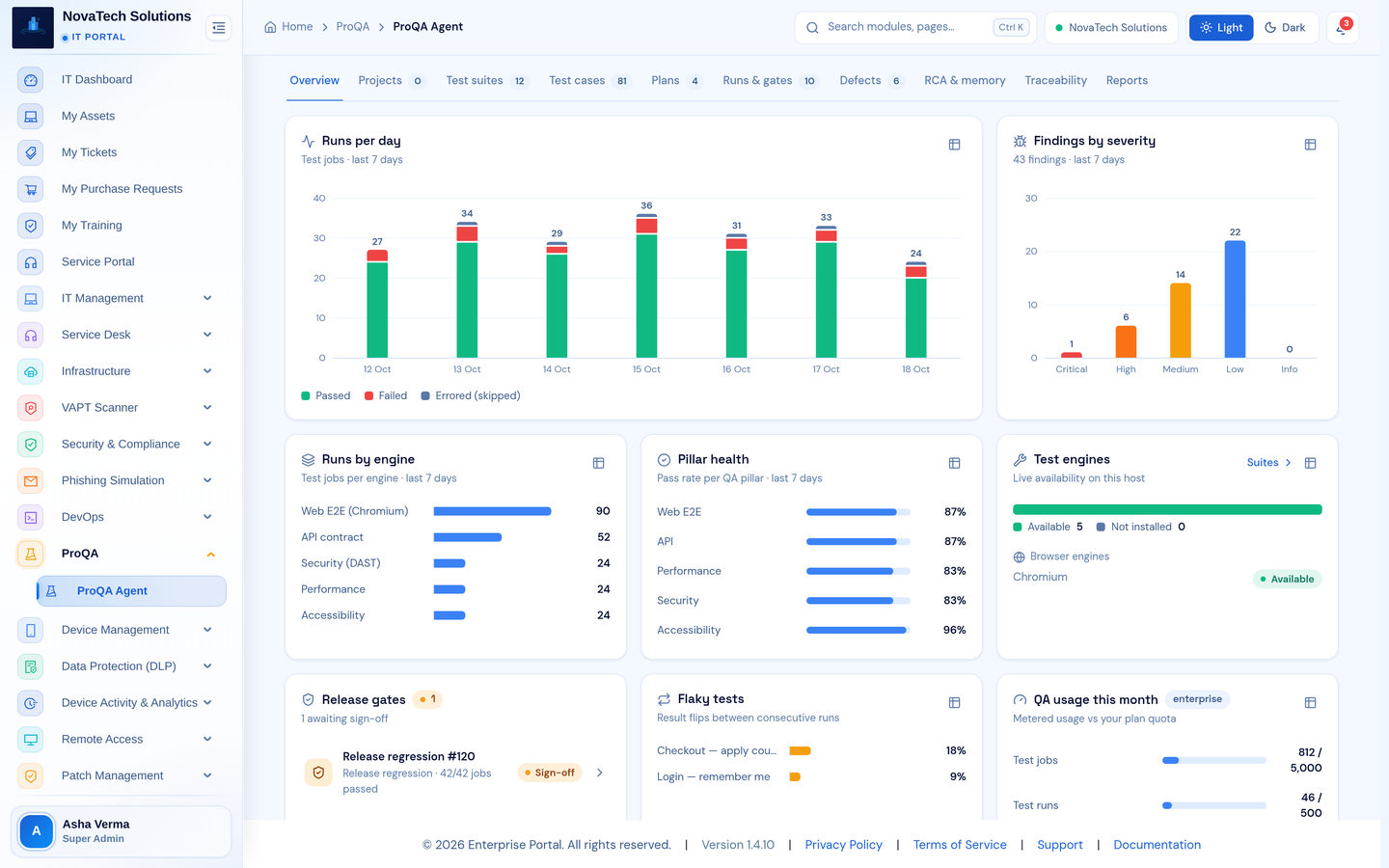Show table view for Runs by engine
The image size is (1389, 868).
pyautogui.click(x=598, y=463)
